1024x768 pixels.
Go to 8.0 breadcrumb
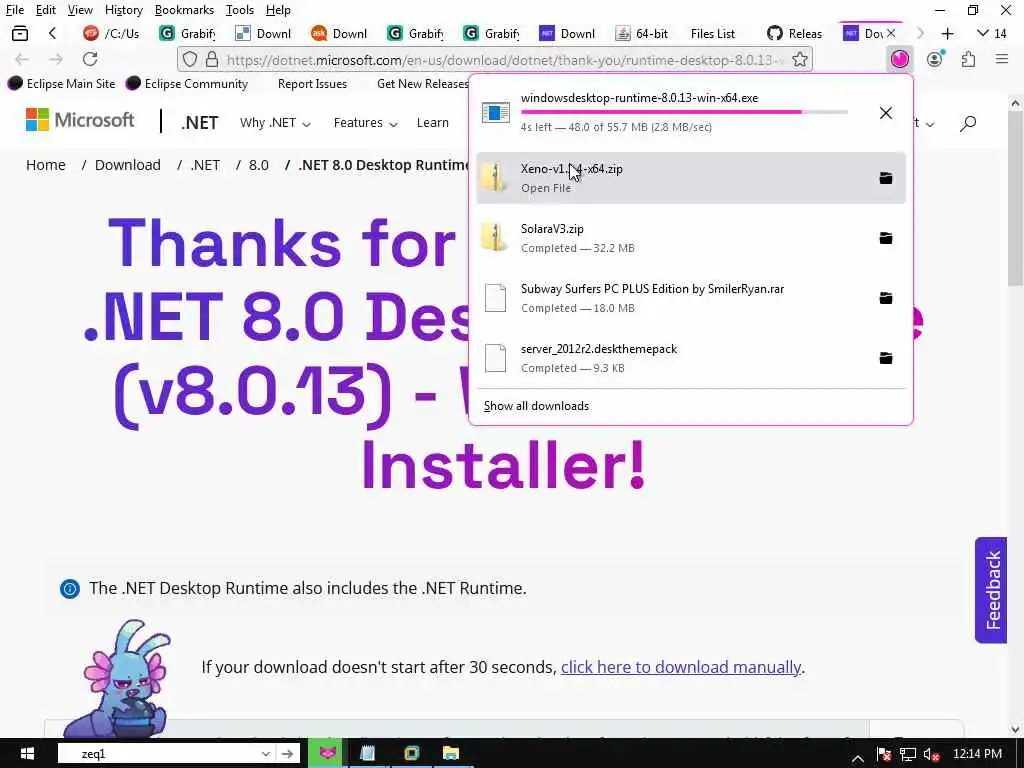(259, 165)
